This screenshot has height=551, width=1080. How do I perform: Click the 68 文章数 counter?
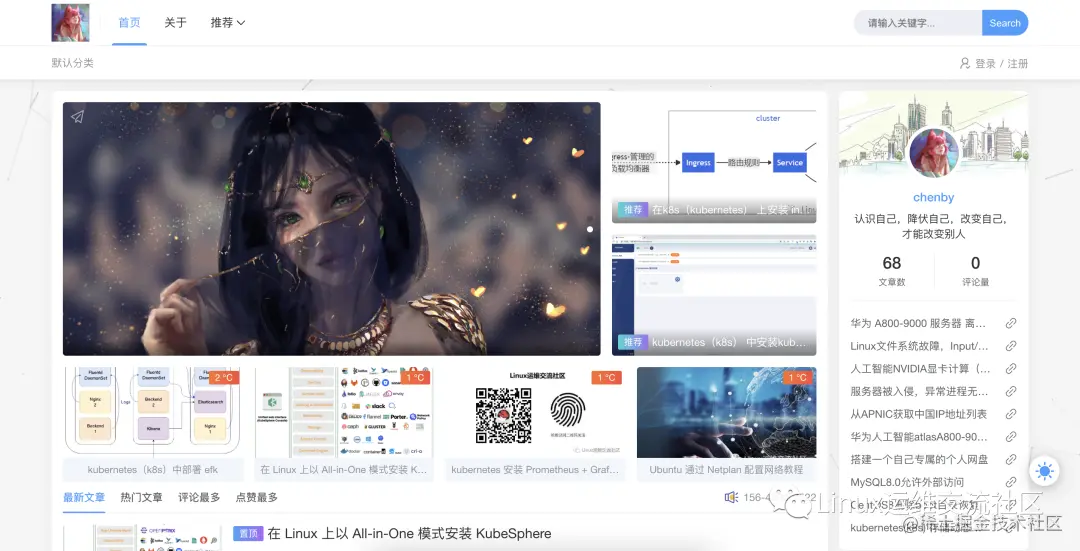pyautogui.click(x=891, y=271)
